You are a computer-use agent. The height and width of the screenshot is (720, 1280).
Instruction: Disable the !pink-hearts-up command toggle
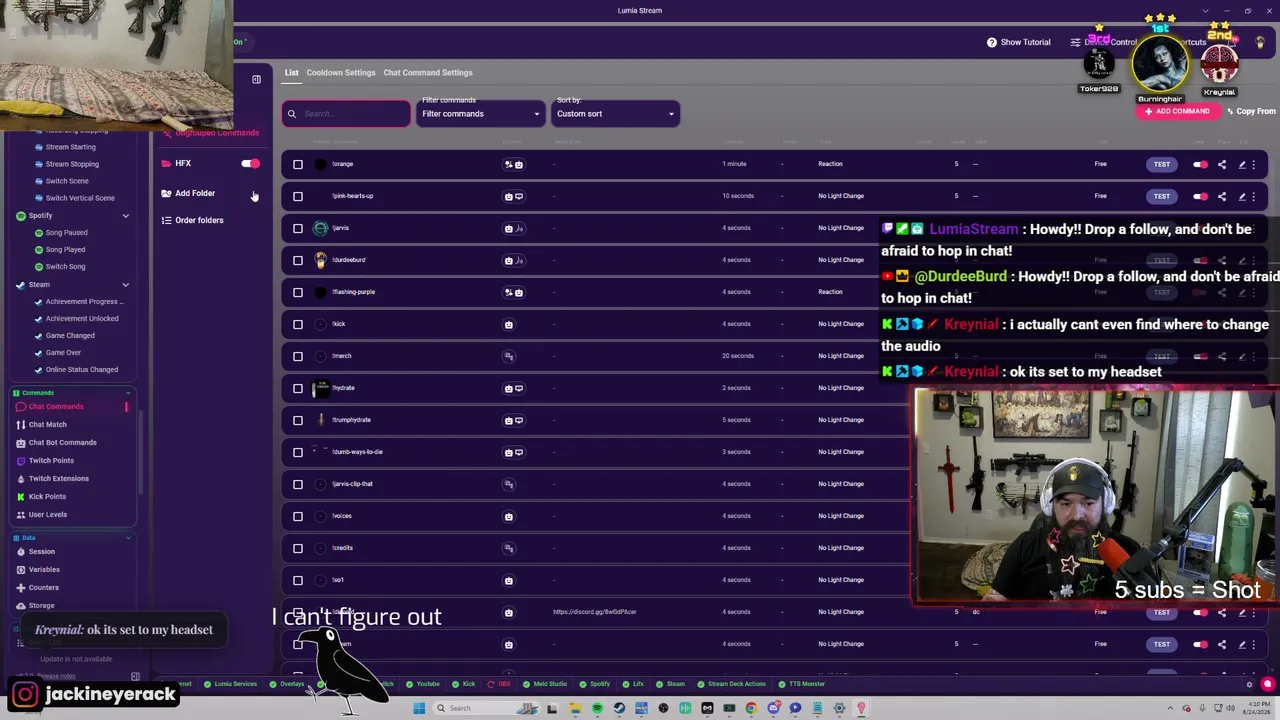tap(1200, 196)
